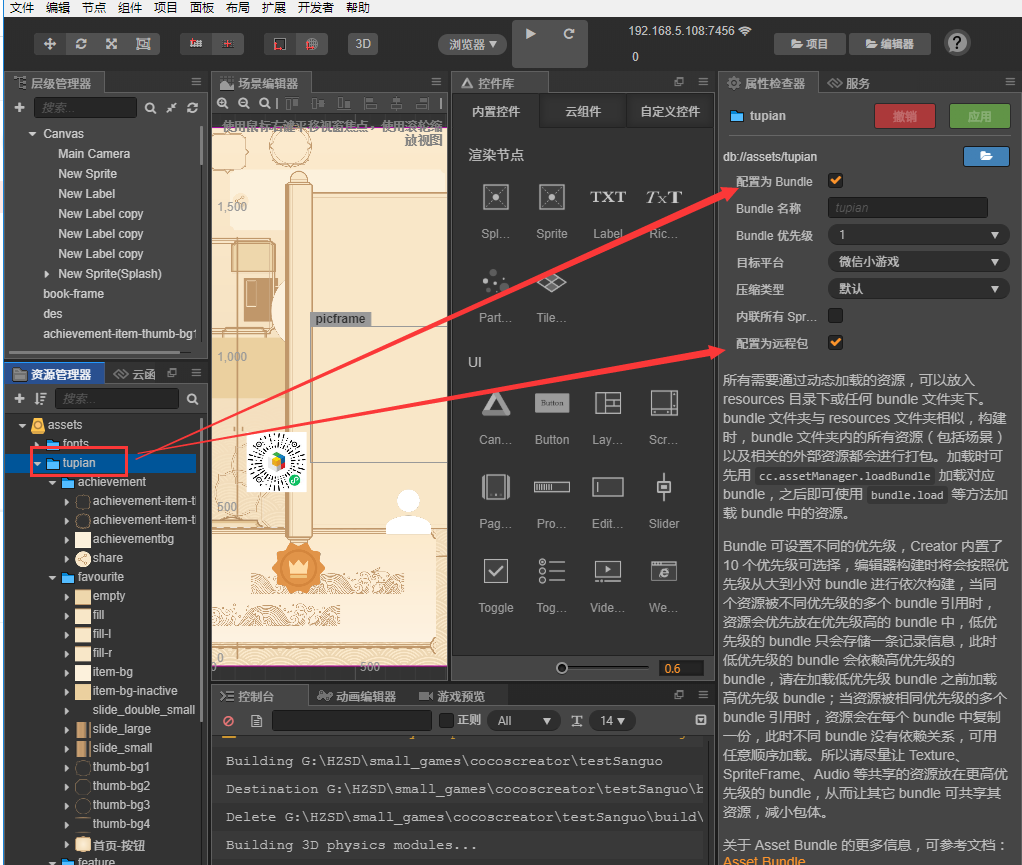Zoom in the scene editor
Image resolution: width=1022 pixels, height=865 pixels.
tap(223, 103)
